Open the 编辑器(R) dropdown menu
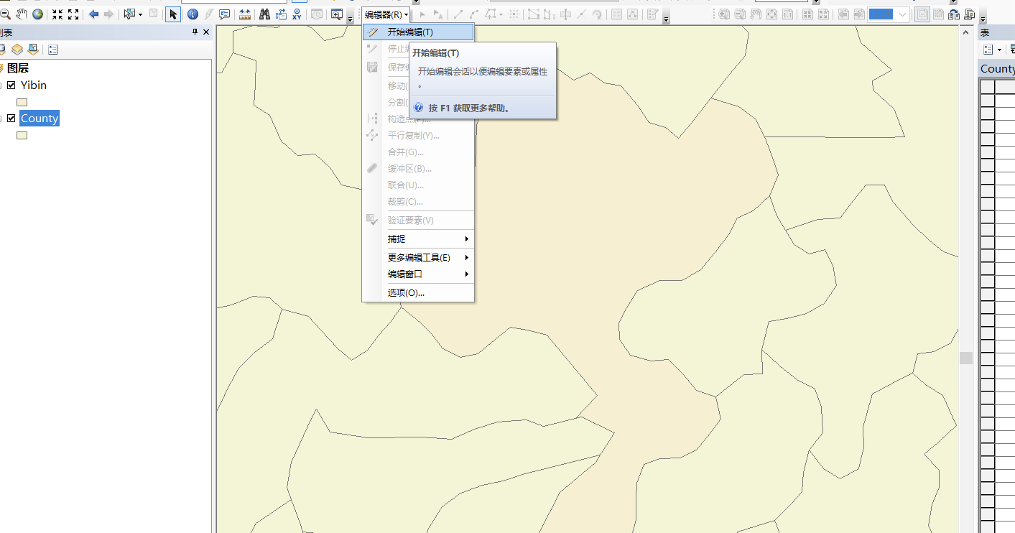 (x=386, y=15)
